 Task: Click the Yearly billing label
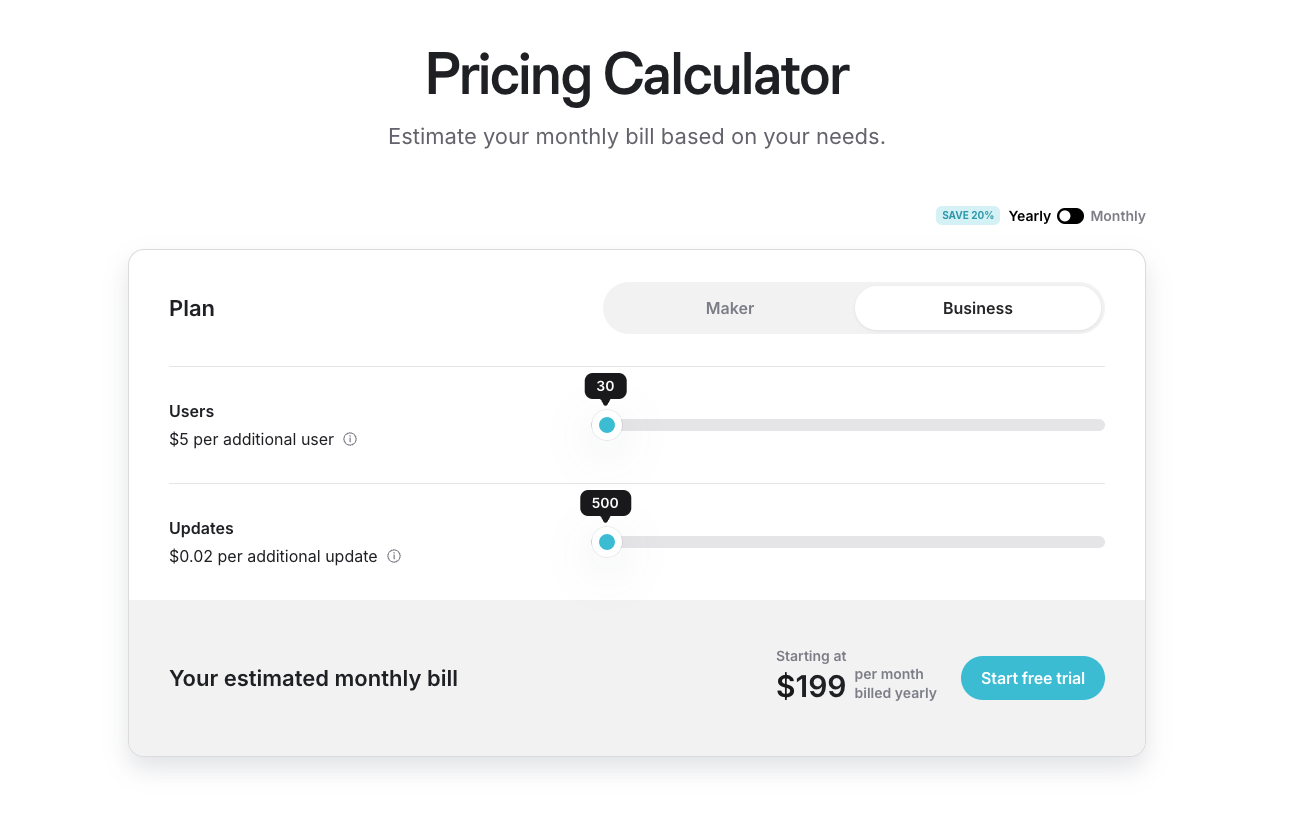click(x=1030, y=216)
